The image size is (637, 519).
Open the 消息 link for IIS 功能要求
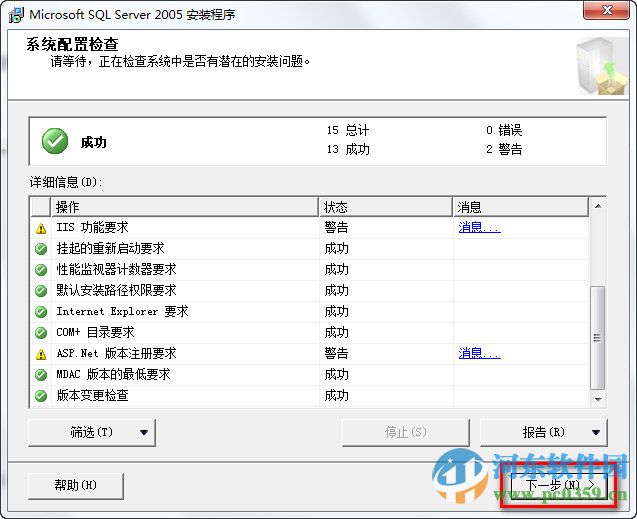pyautogui.click(x=479, y=227)
